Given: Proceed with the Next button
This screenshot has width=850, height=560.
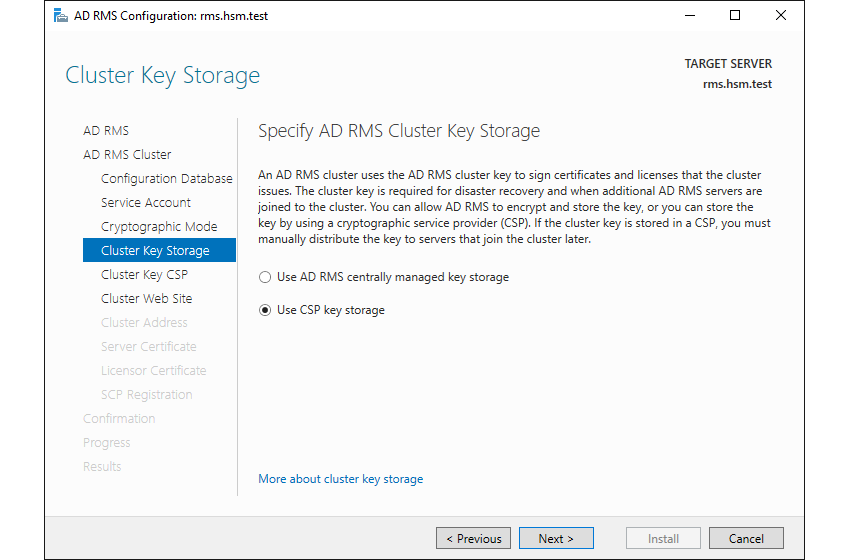Looking at the screenshot, I should 556,538.
